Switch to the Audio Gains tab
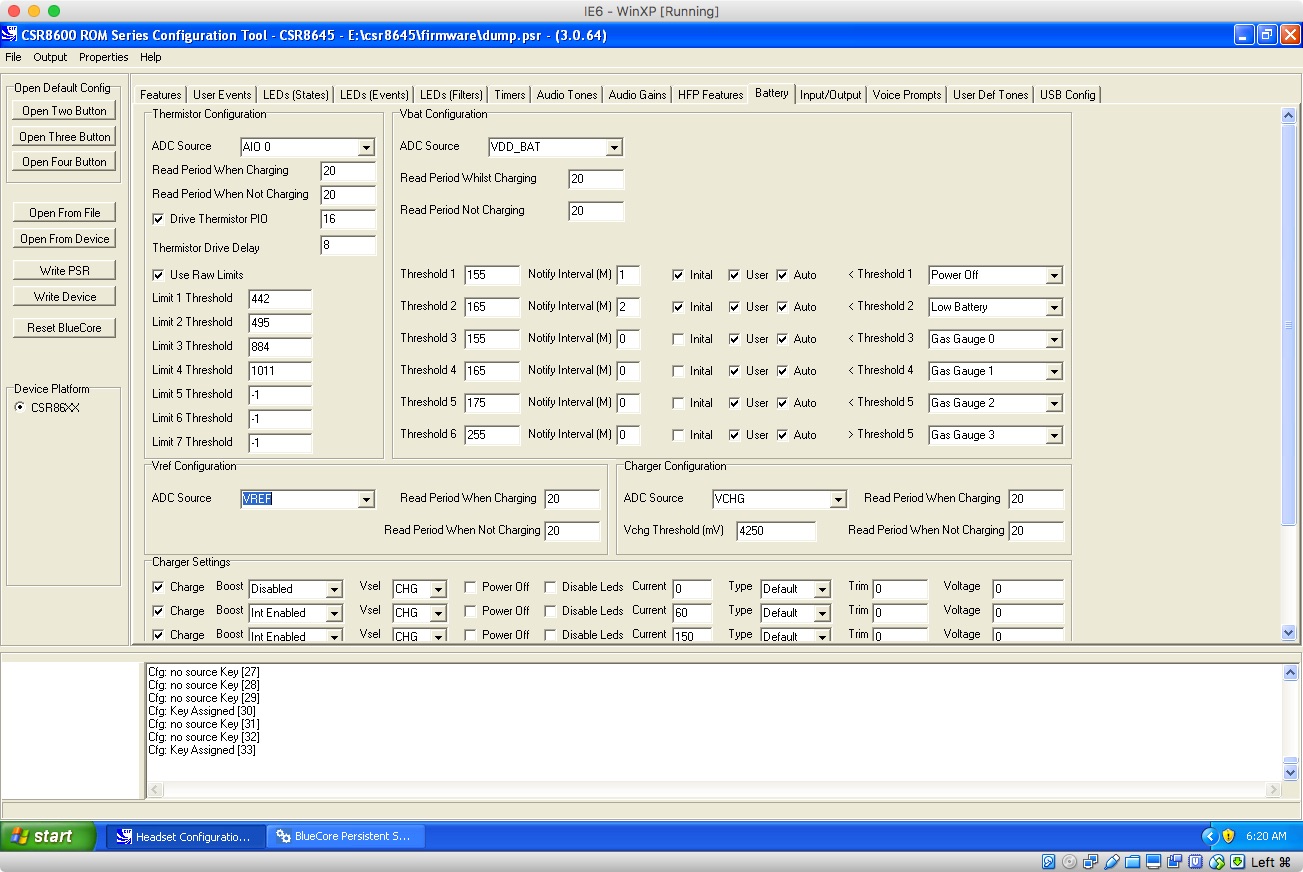 pyautogui.click(x=637, y=95)
